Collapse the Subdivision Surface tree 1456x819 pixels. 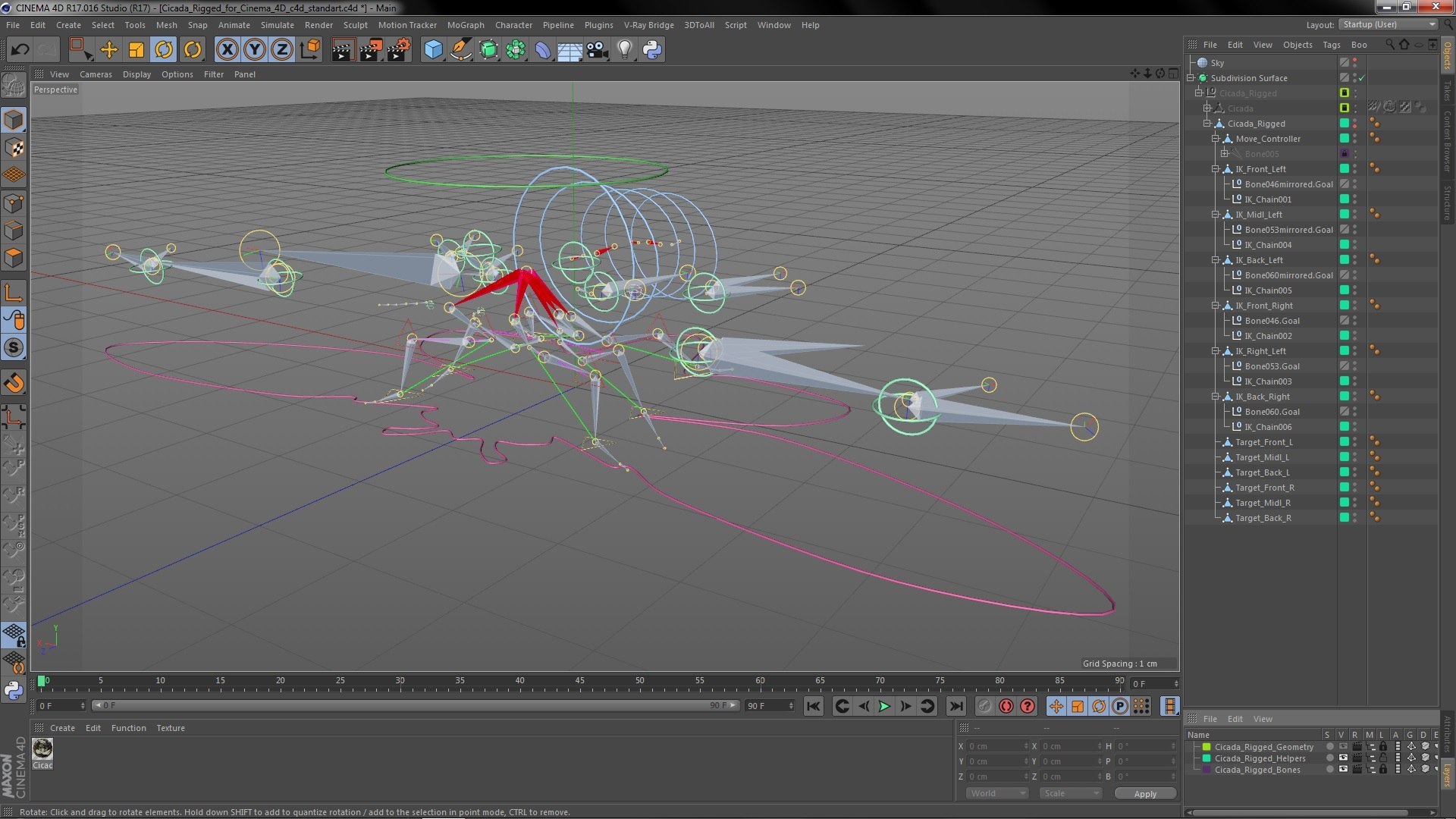[x=1191, y=78]
